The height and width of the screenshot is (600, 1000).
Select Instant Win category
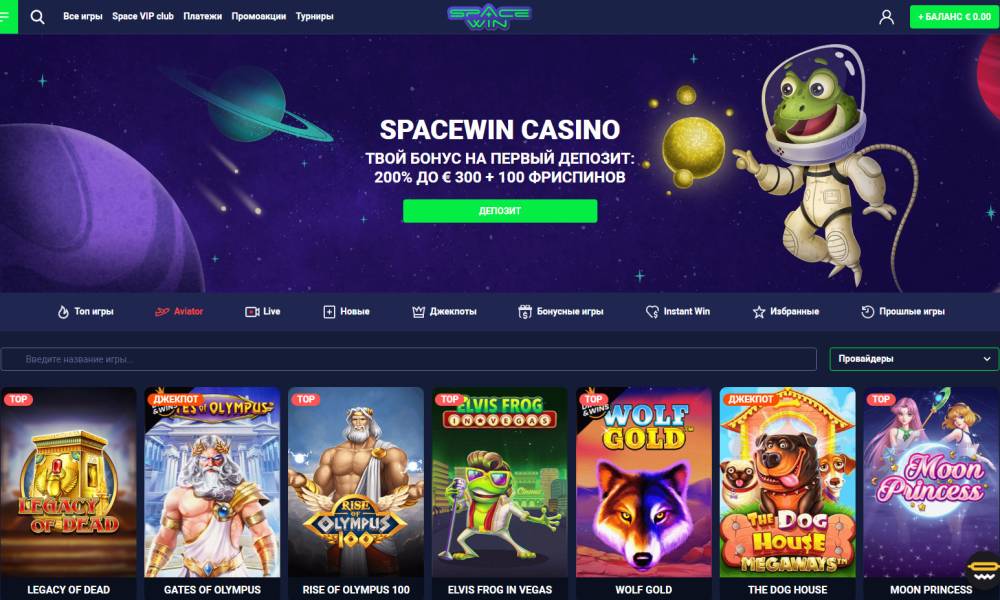click(x=677, y=311)
